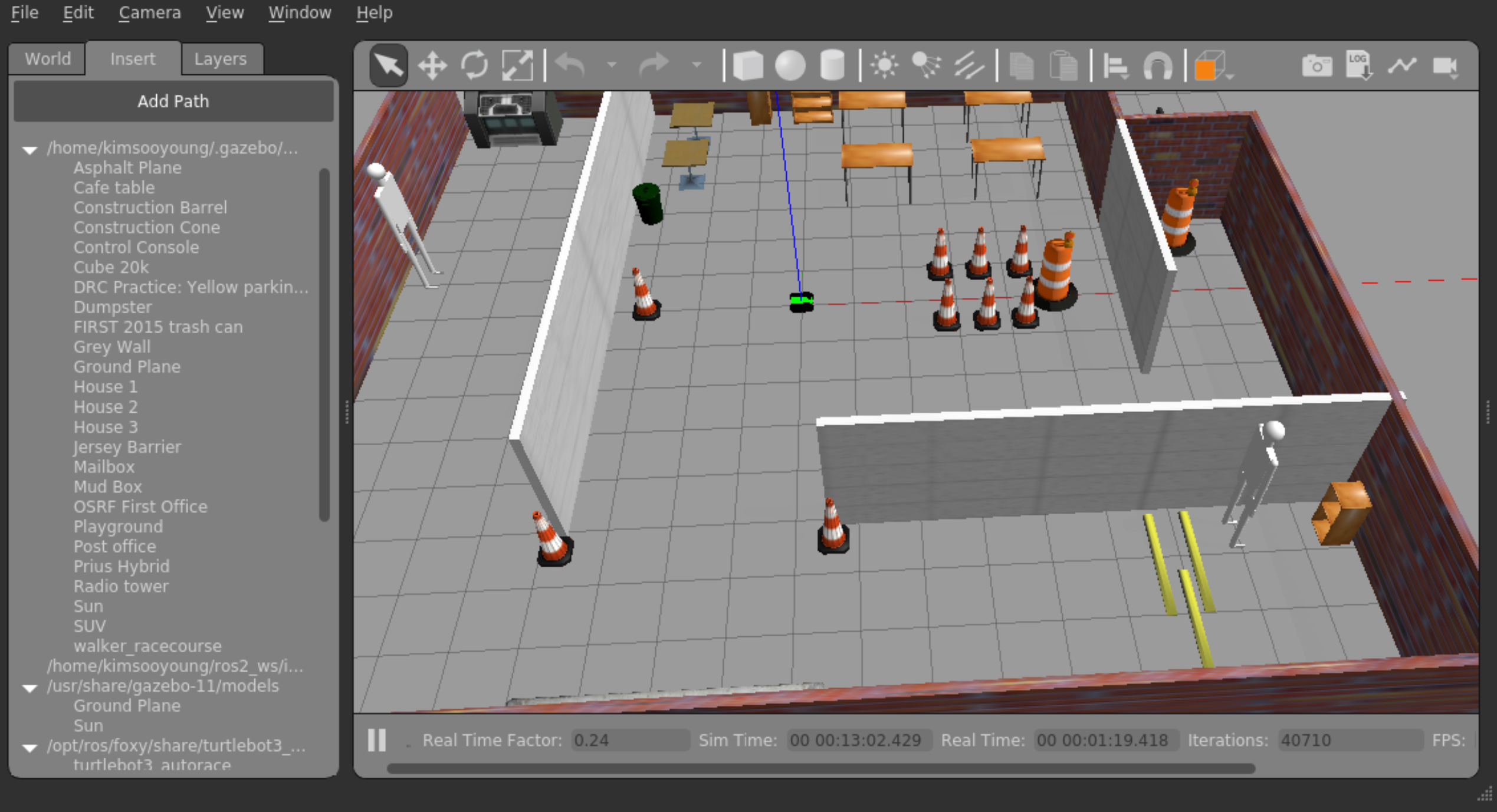Select the rotate mode tool
1497x812 pixels.
(474, 65)
